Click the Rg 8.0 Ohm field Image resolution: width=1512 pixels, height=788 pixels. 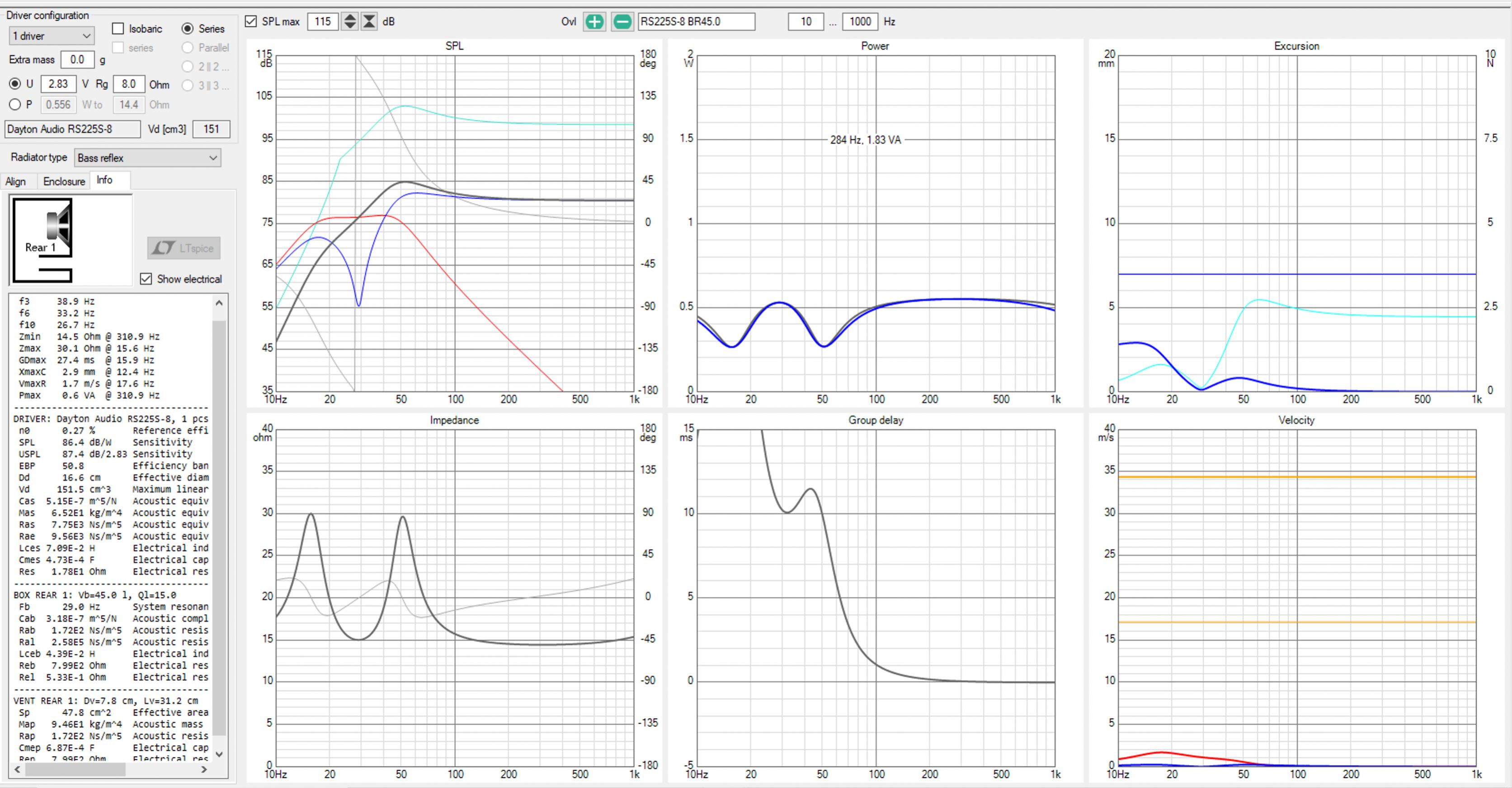[x=128, y=84]
